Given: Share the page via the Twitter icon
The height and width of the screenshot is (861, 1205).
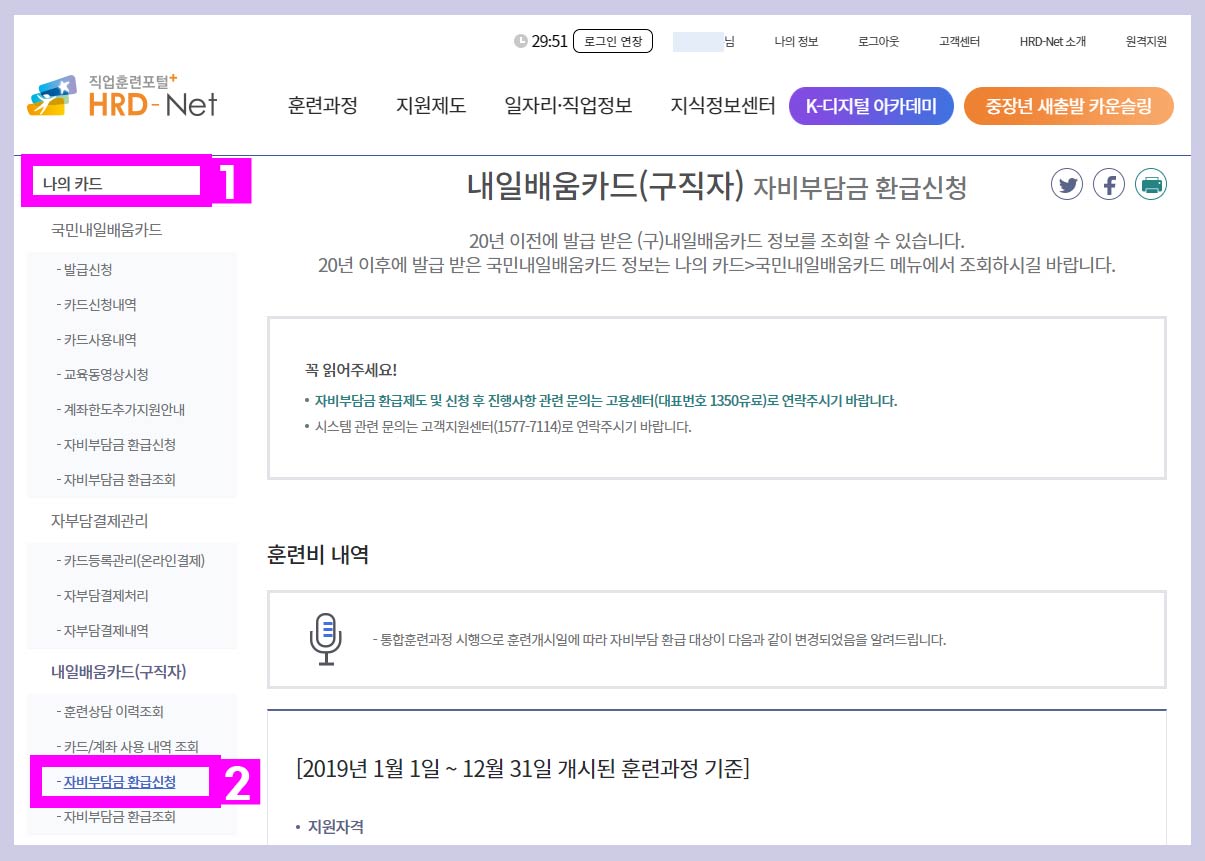Looking at the screenshot, I should click(x=1068, y=184).
